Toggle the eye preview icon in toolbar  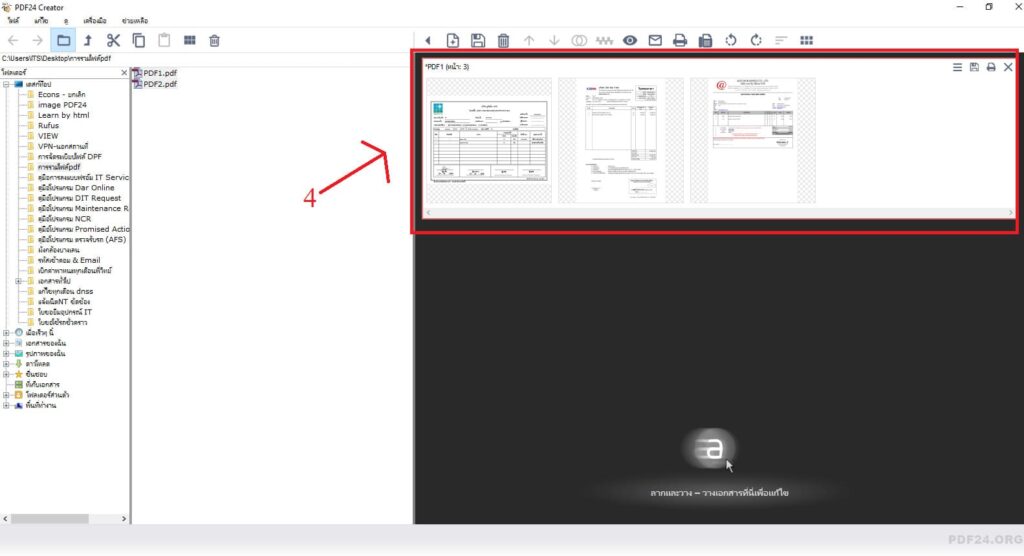[630, 40]
